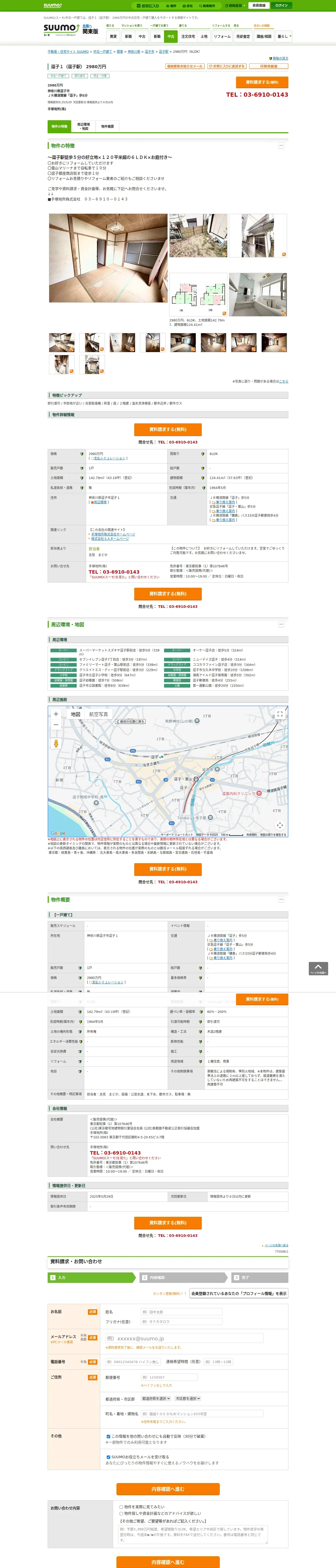336x1568 pixels.
Task: Click お気に入りに追加する button
Action: tap(226, 66)
